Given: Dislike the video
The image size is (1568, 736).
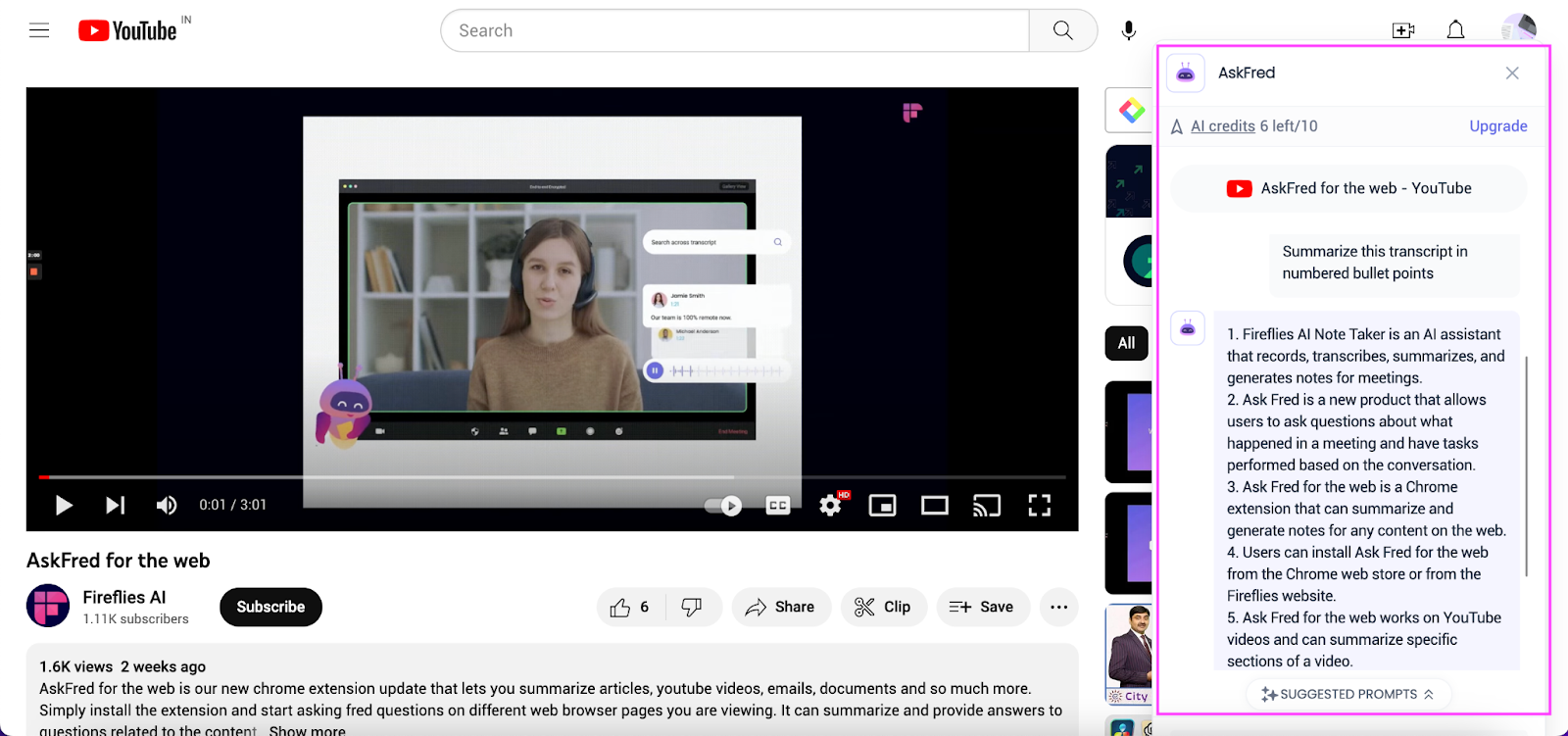Looking at the screenshot, I should (x=692, y=608).
